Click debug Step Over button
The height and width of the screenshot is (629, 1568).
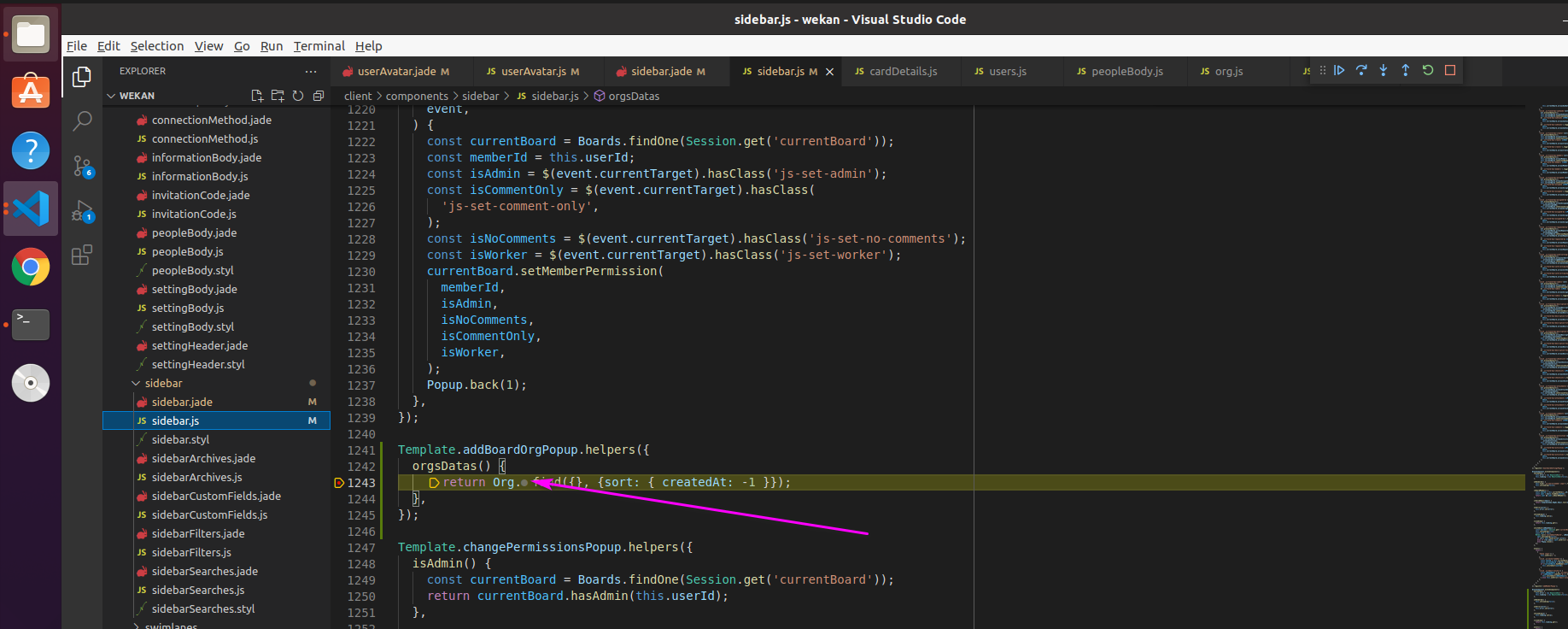click(x=1361, y=70)
